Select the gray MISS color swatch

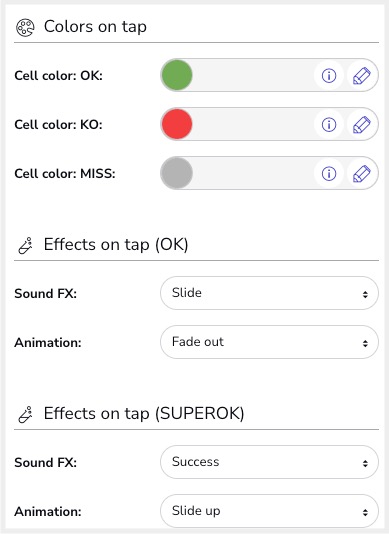pos(177,173)
